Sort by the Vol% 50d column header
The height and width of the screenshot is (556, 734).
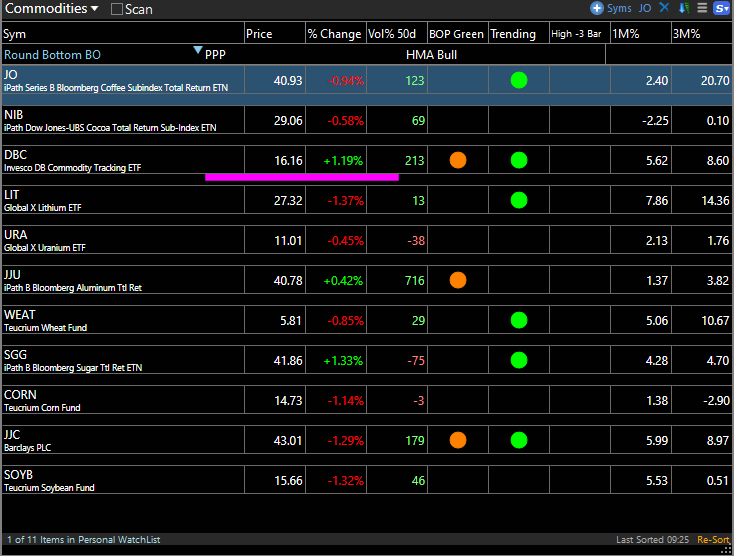tap(396, 34)
